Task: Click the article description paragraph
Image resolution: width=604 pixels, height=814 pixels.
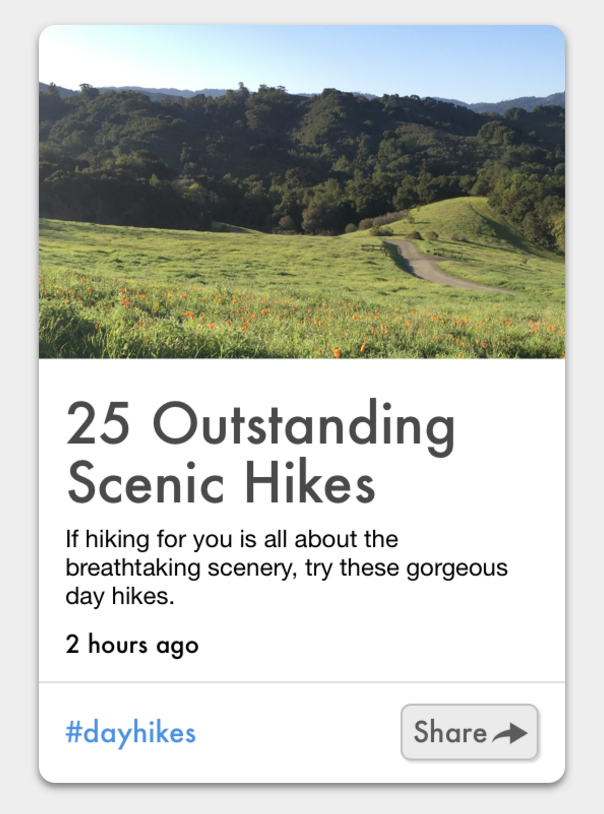Action: (286, 568)
